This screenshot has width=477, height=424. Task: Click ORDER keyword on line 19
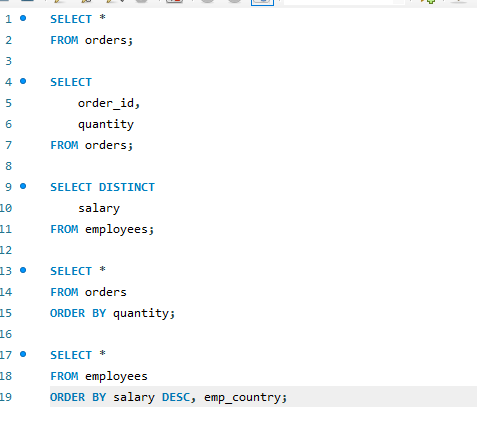click(68, 397)
